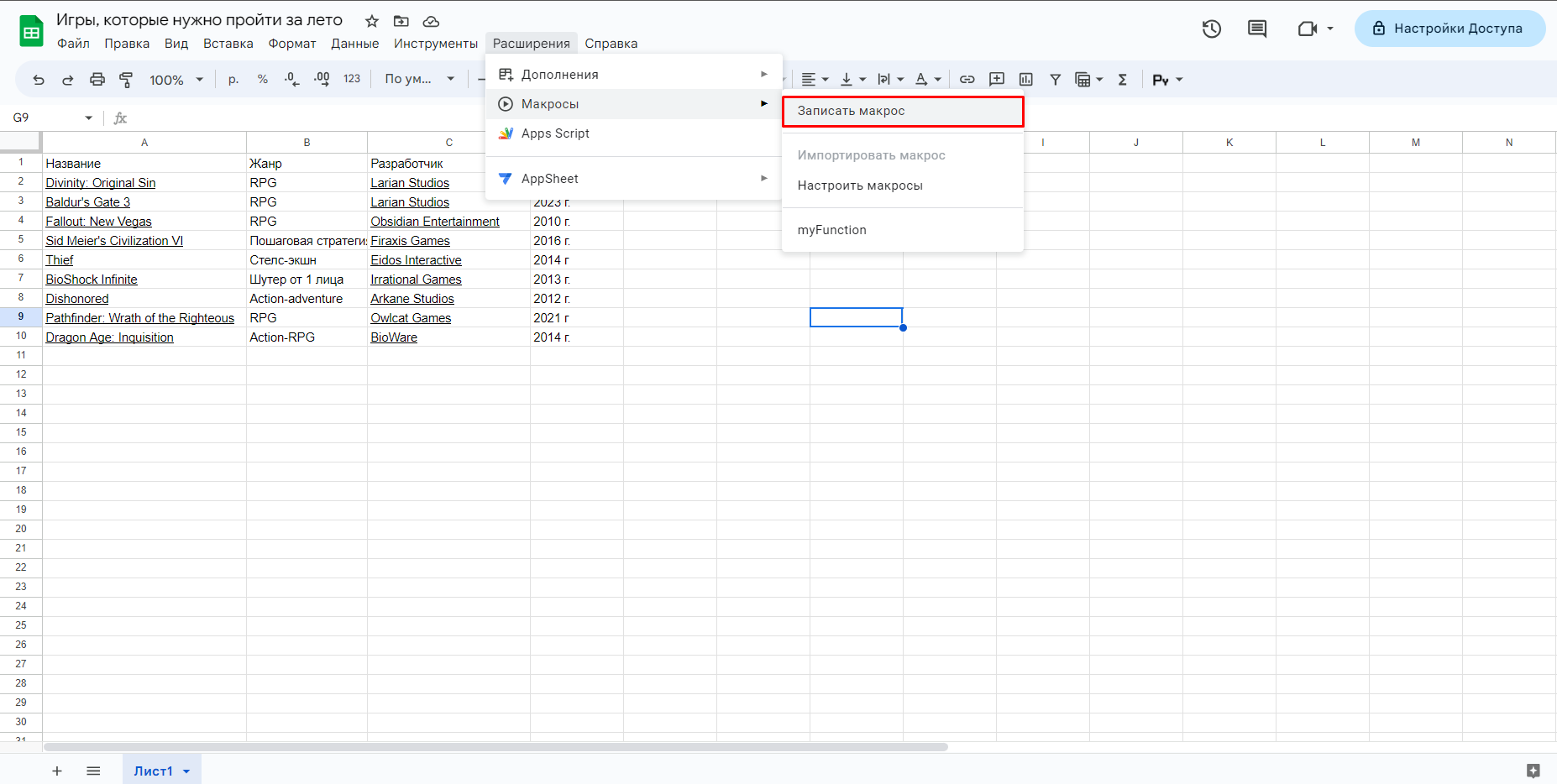Open the Правка menu
The image size is (1557, 784).
127,44
